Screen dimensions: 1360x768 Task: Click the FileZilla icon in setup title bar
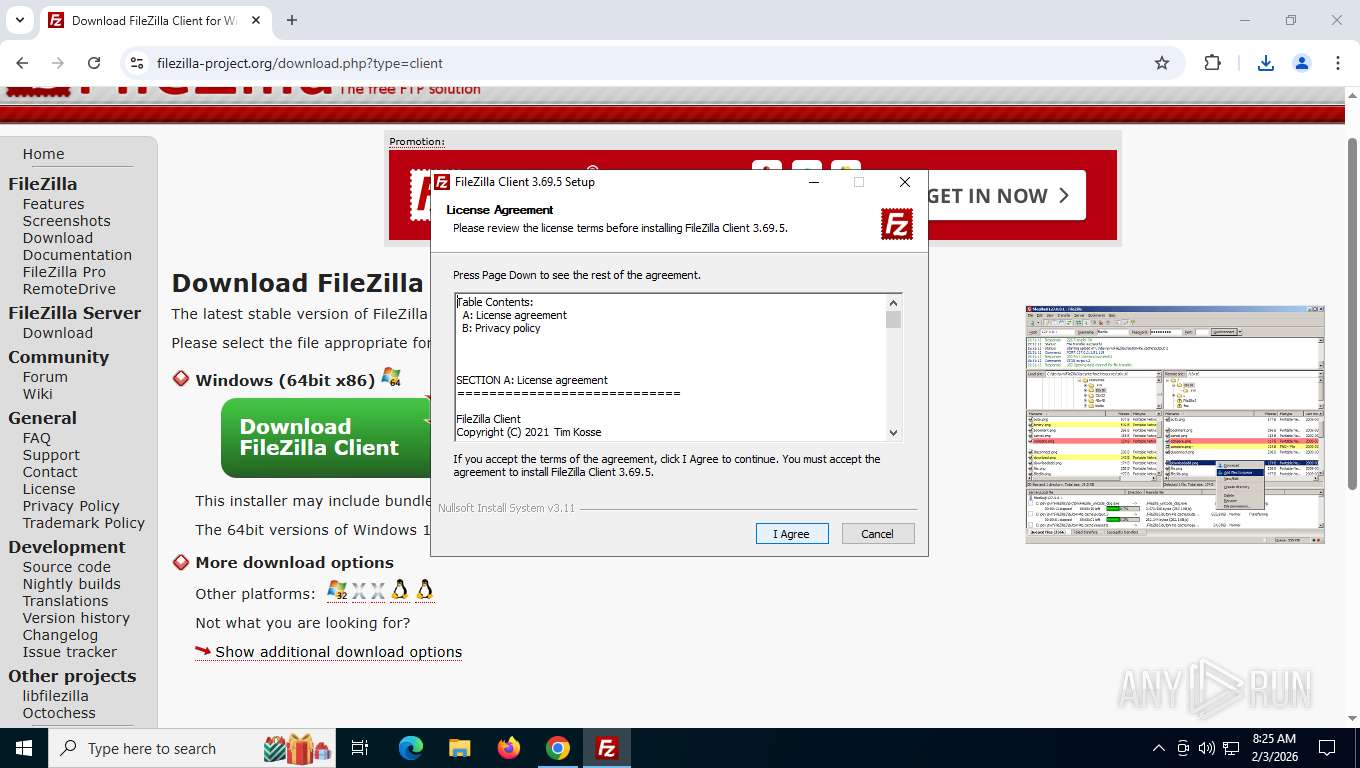(441, 182)
